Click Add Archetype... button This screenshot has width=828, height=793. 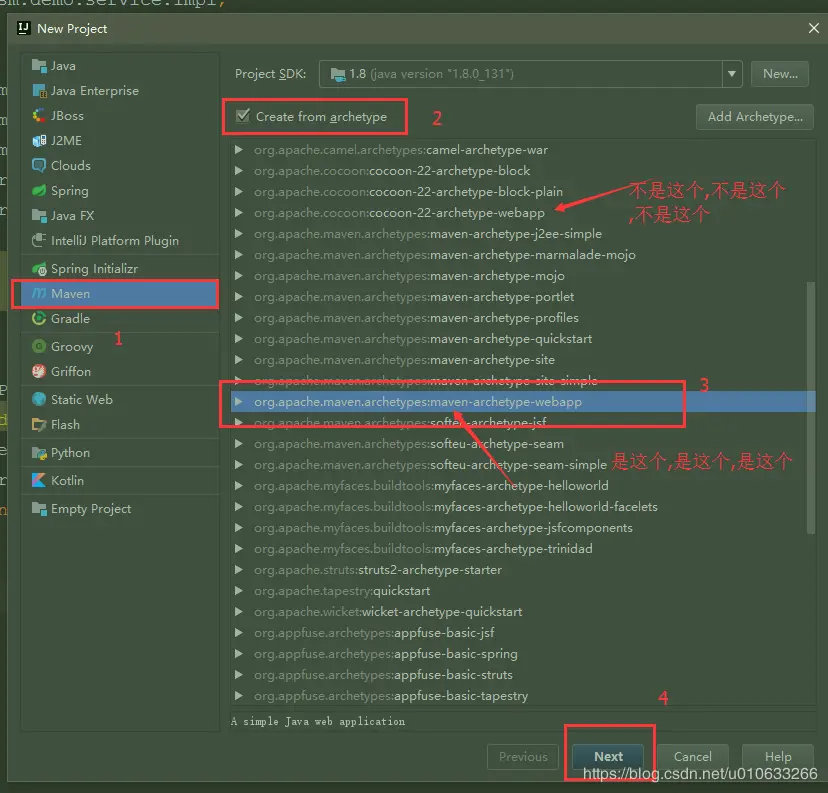point(755,117)
